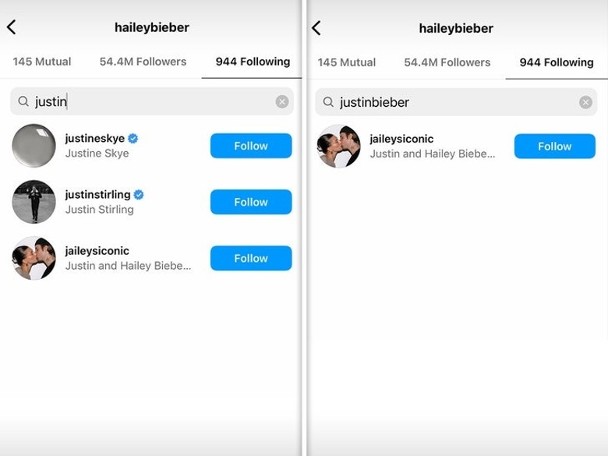Click search magnifier icon beside 'justin'
608x456 pixels.
pyautogui.click(x=23, y=101)
